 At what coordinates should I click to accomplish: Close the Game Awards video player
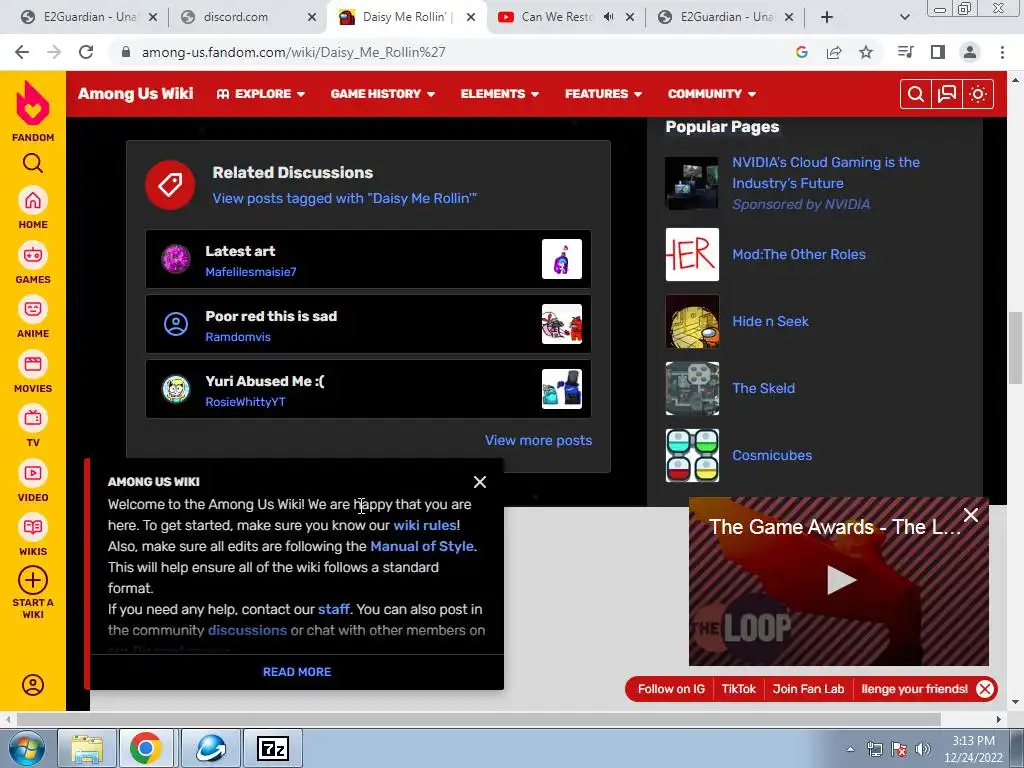[x=971, y=515]
